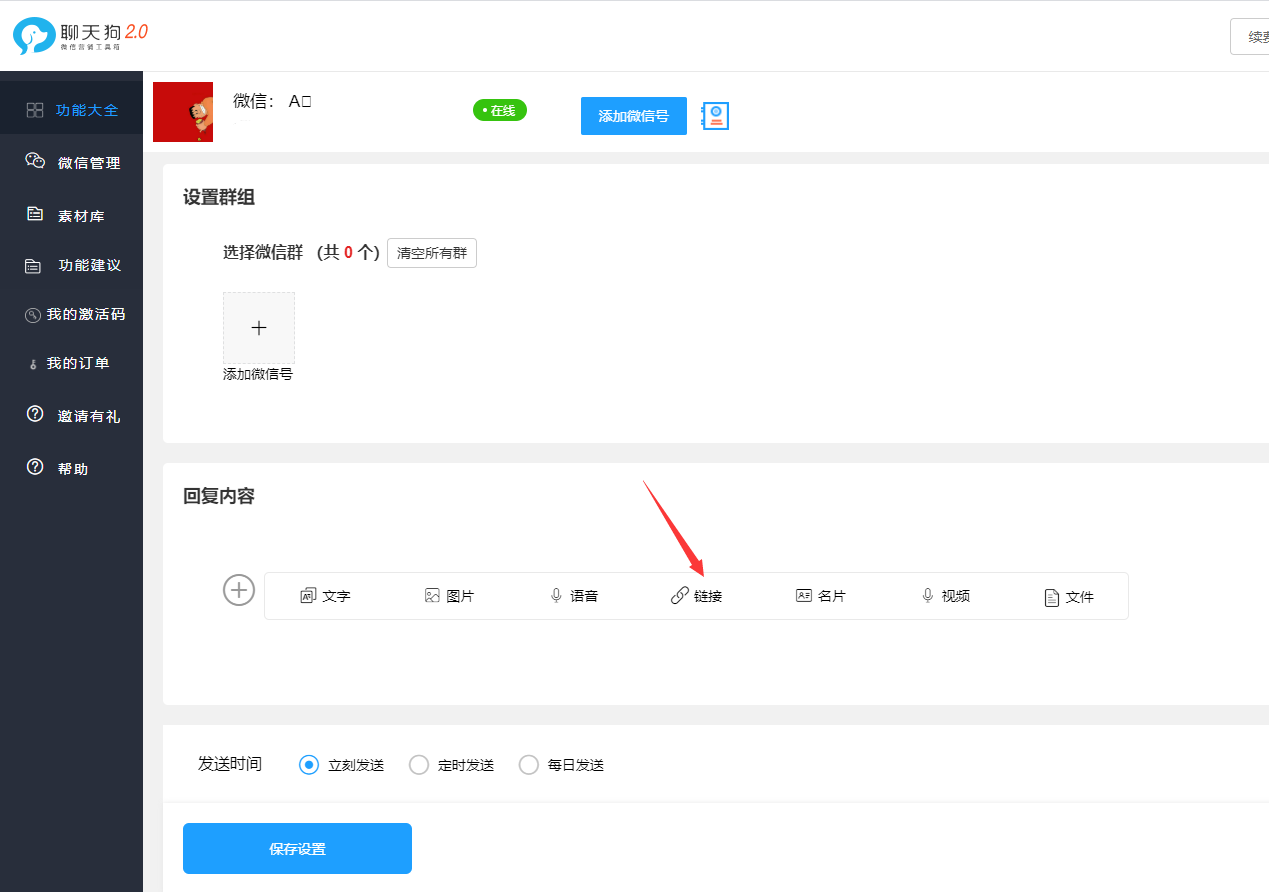Click the 回复内容 heading

tap(219, 496)
